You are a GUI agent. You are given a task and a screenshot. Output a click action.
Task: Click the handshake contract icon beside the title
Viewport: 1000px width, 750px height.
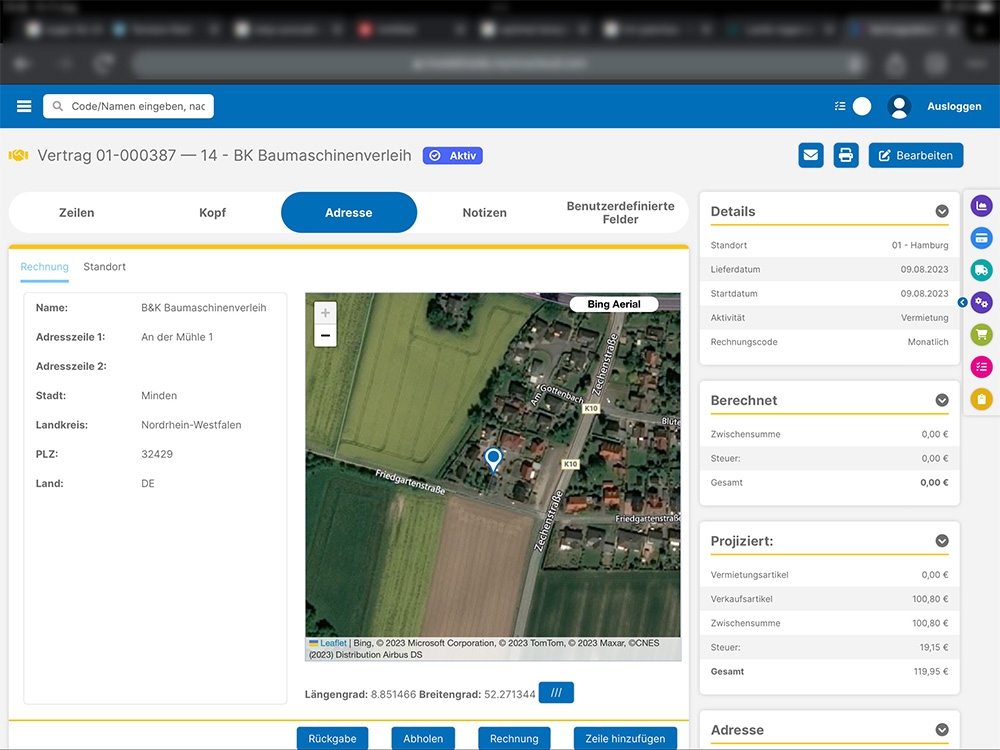(x=18, y=155)
